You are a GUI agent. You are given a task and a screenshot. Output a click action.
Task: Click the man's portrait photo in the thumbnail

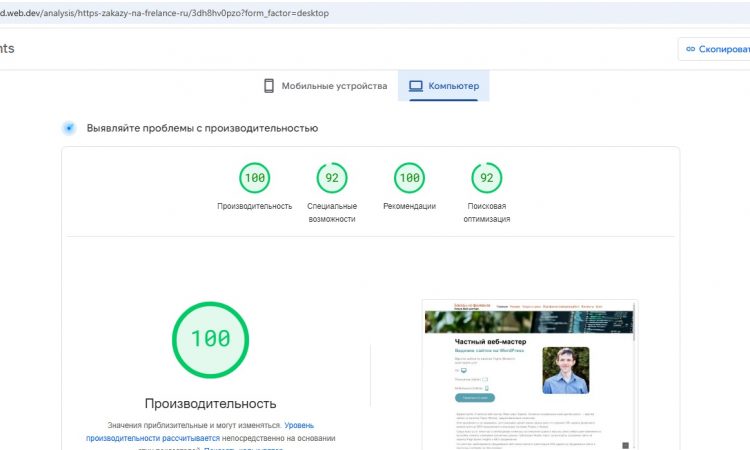[x=566, y=371]
